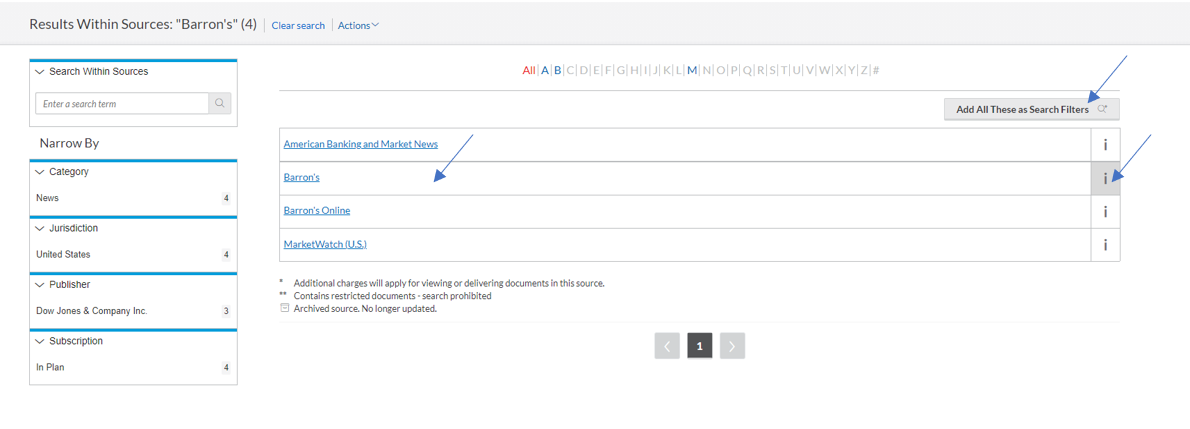The image size is (1190, 429).
Task: Select All in the alphabet filter
Action: 529,71
